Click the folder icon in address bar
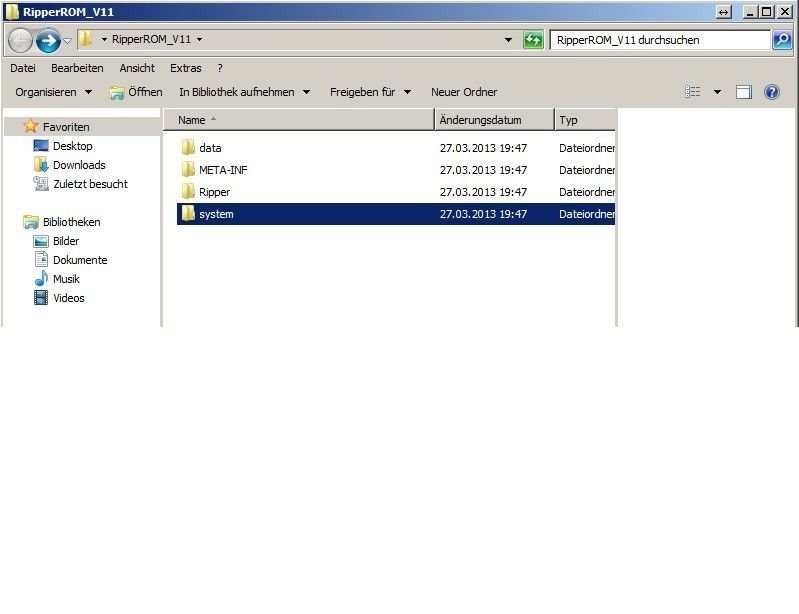This screenshot has width=799, height=614. (x=86, y=39)
